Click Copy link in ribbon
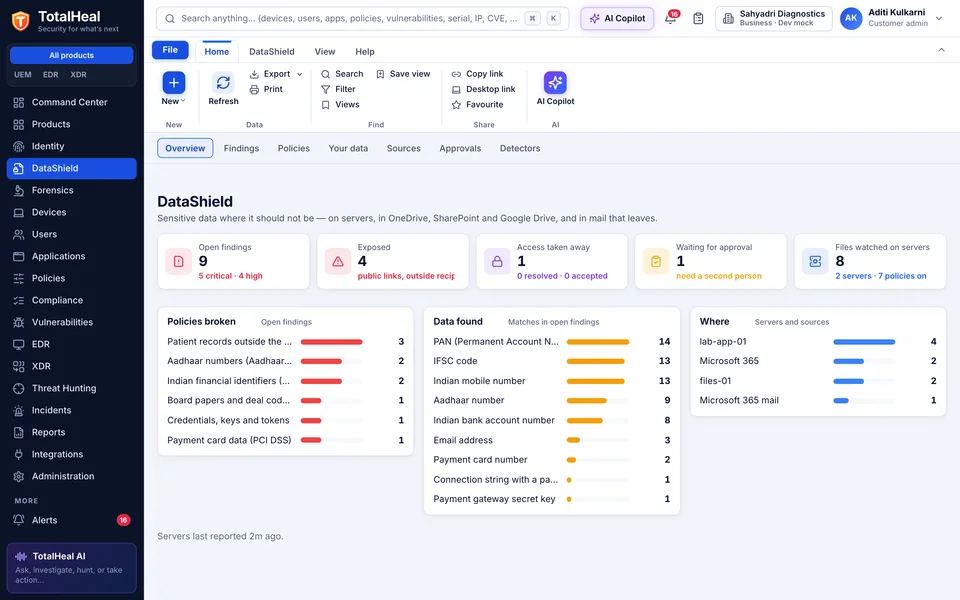960x600 pixels. pos(478,74)
